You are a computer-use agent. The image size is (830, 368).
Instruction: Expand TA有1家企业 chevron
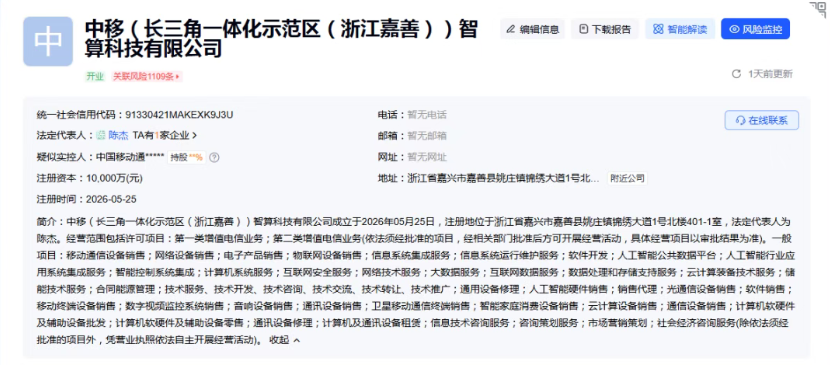(x=195, y=136)
